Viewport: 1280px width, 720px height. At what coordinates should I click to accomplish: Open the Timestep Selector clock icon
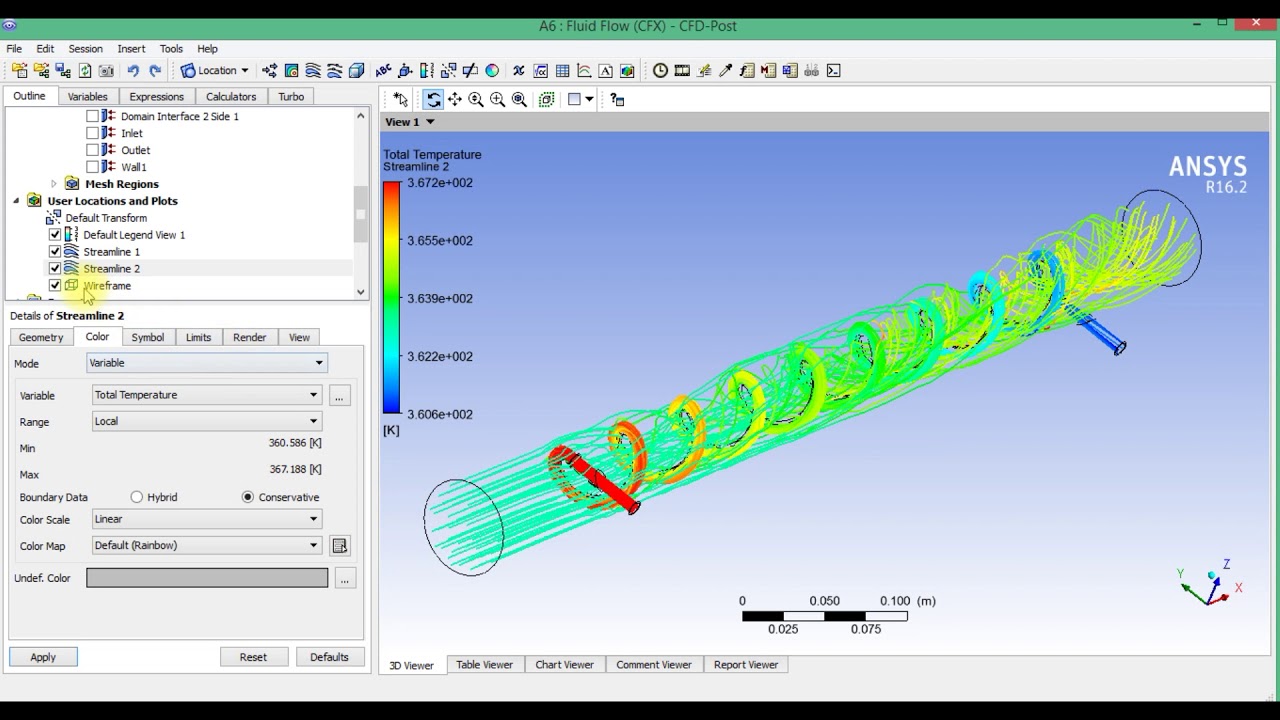pyautogui.click(x=660, y=71)
